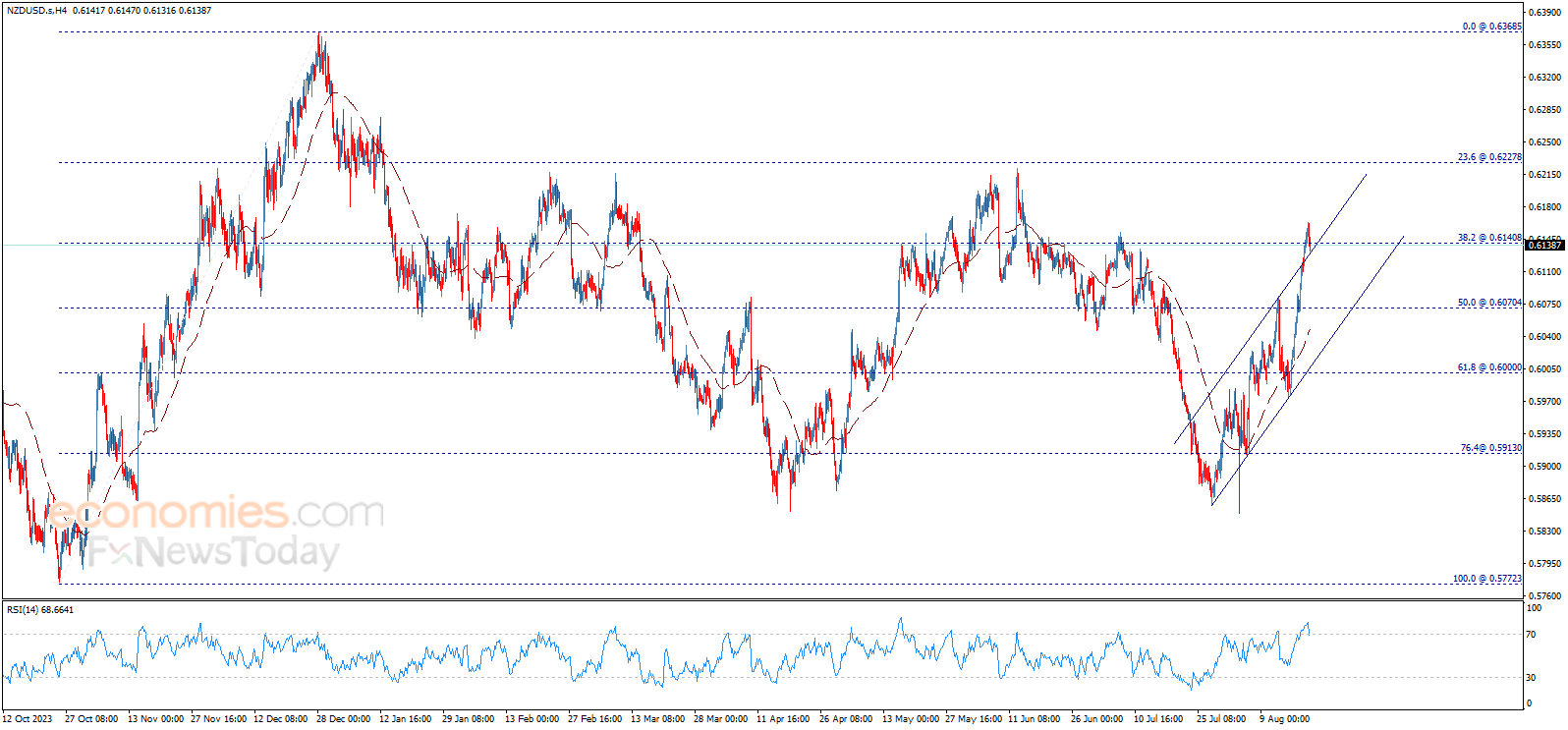Select the time axis label 26 Apr 08:00
This screenshot has width=1568, height=730.
847,719
